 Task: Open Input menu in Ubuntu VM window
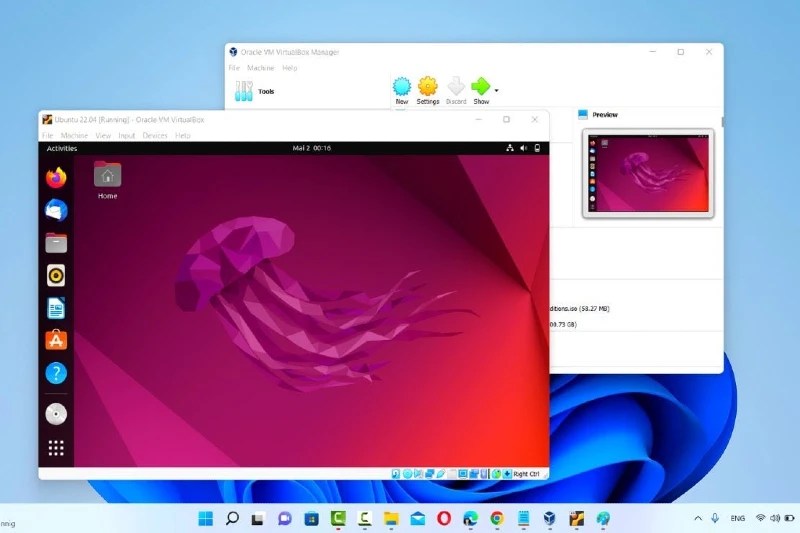click(x=127, y=136)
